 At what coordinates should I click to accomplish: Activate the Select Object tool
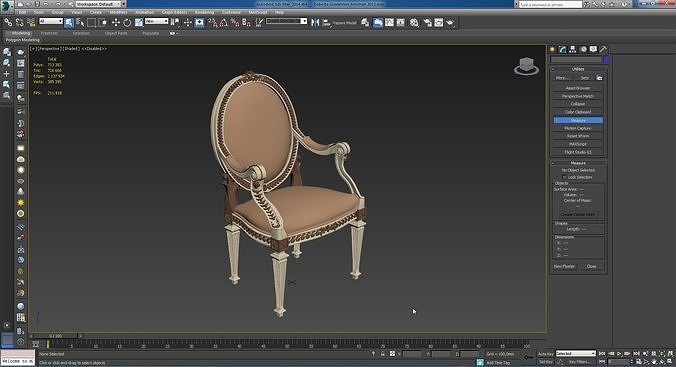[x=69, y=22]
